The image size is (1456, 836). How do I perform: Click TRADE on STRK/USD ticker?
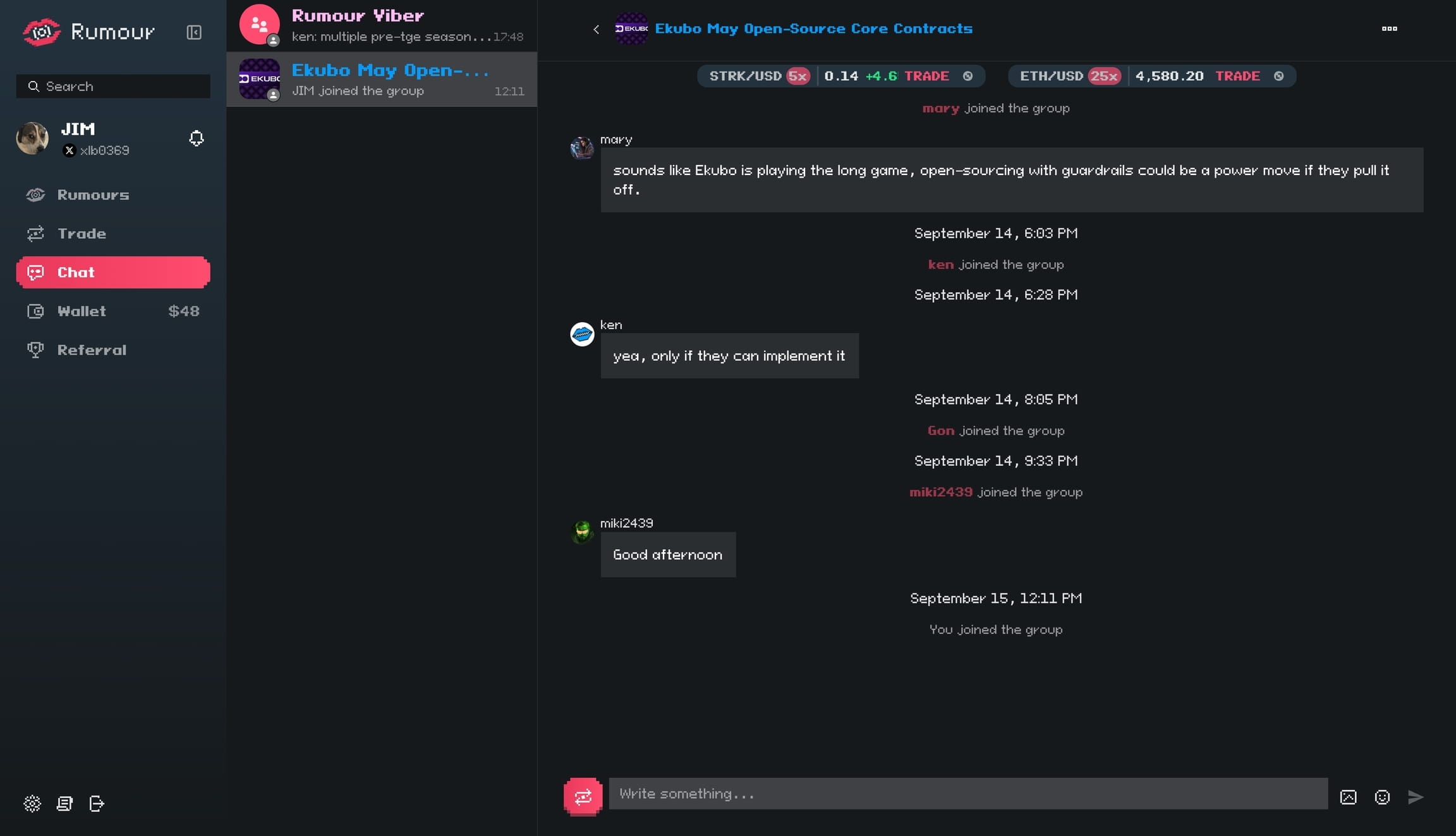click(926, 76)
